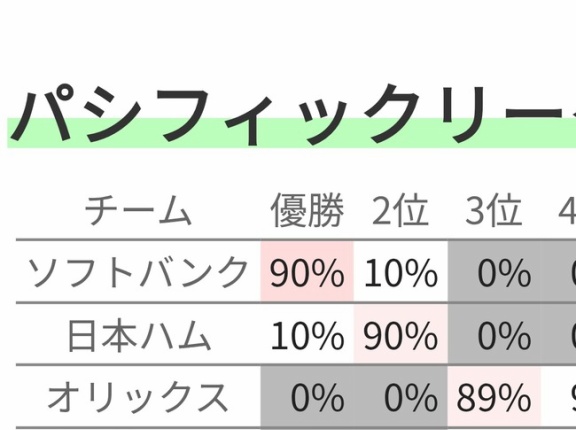
Task: Select the 優勝 column header
Action: 307,210
